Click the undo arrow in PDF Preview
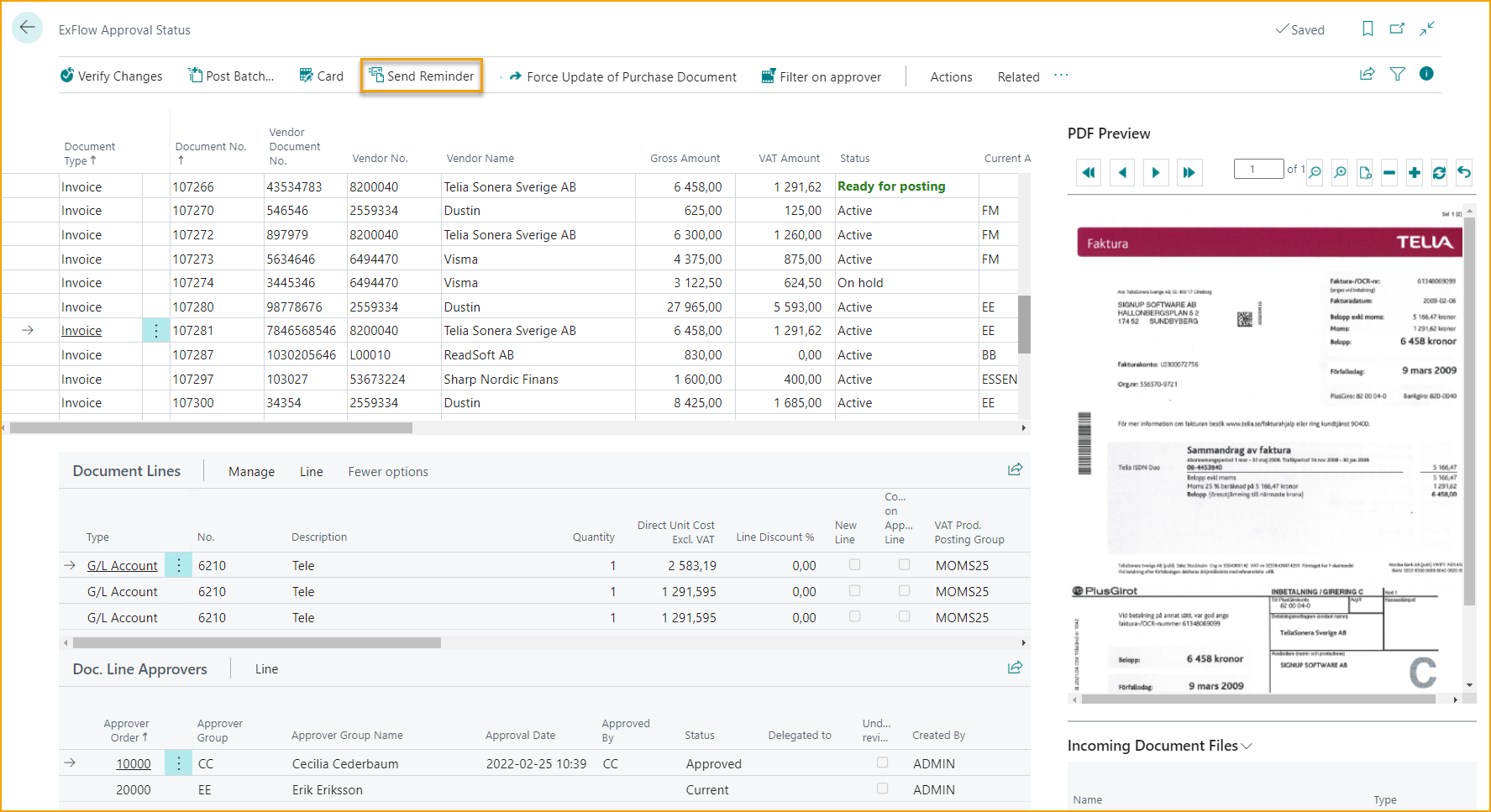The width and height of the screenshot is (1491, 812). pos(1464,173)
